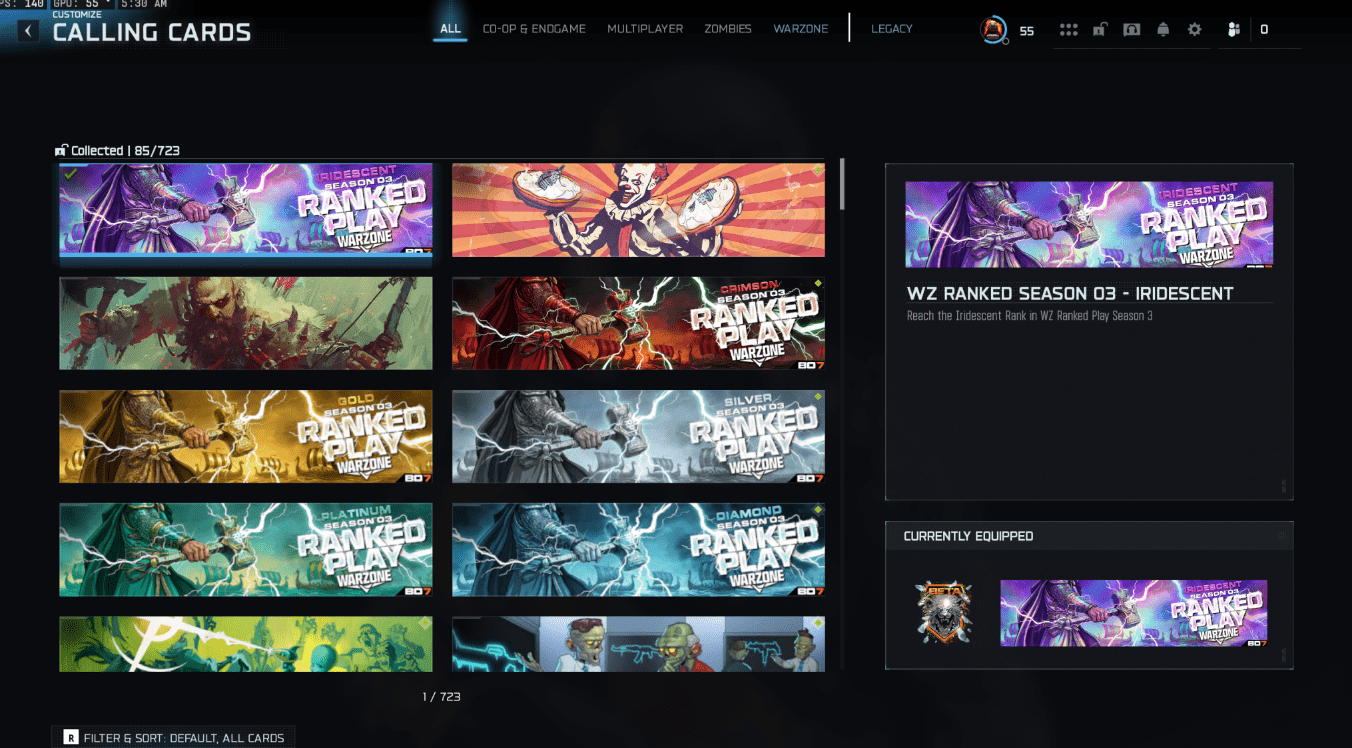Image resolution: width=1352 pixels, height=748 pixels.
Task: Open the grid menu icon in top bar
Action: (1068, 30)
